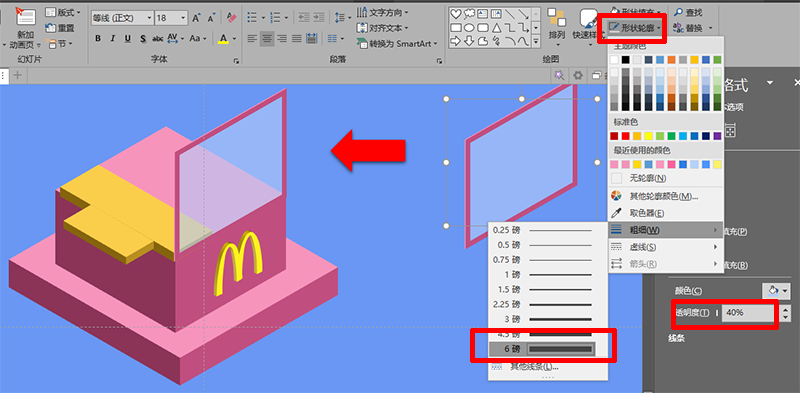Image resolution: width=800 pixels, height=393 pixels.
Task: Select 1.5 磅 line weight
Action: [542, 289]
